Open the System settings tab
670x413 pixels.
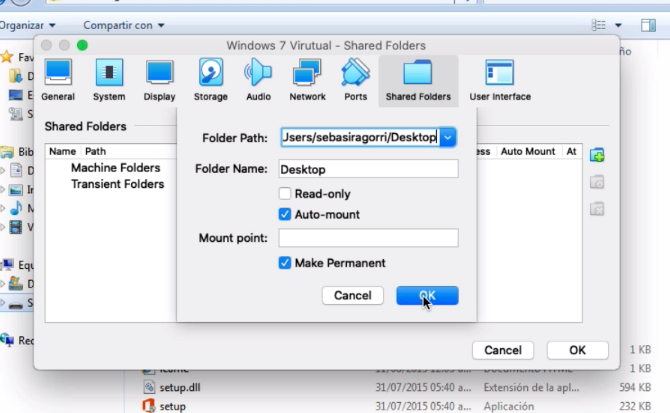tap(109, 80)
